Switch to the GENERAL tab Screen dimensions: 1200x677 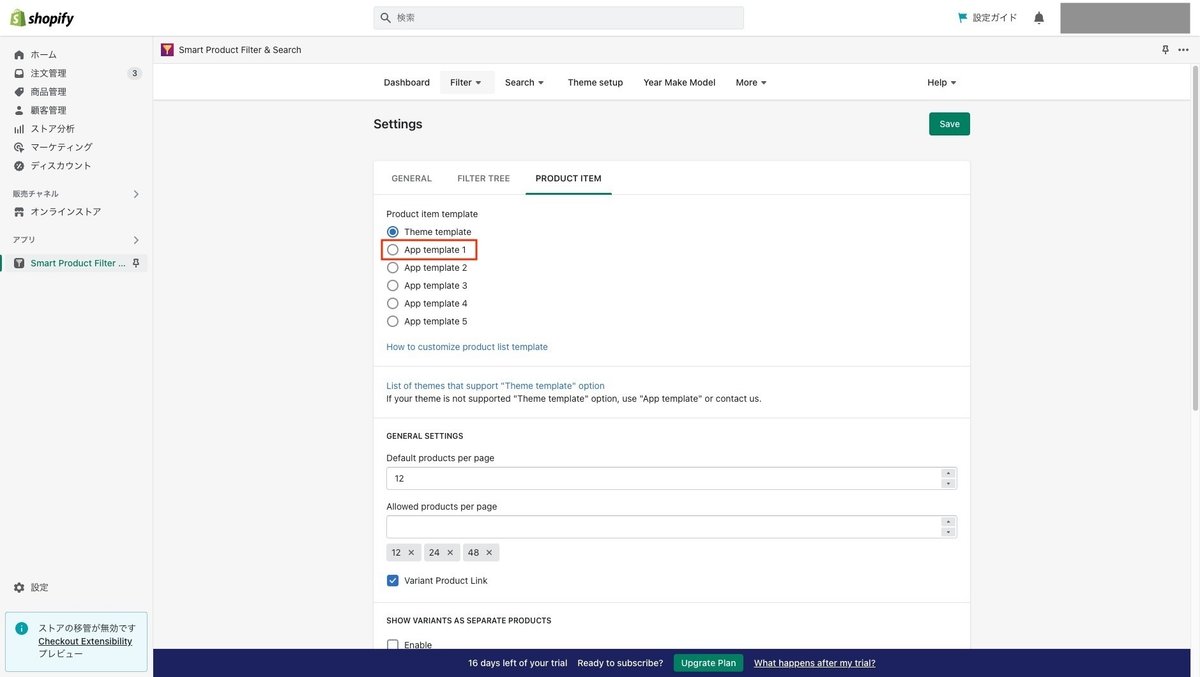(x=412, y=179)
